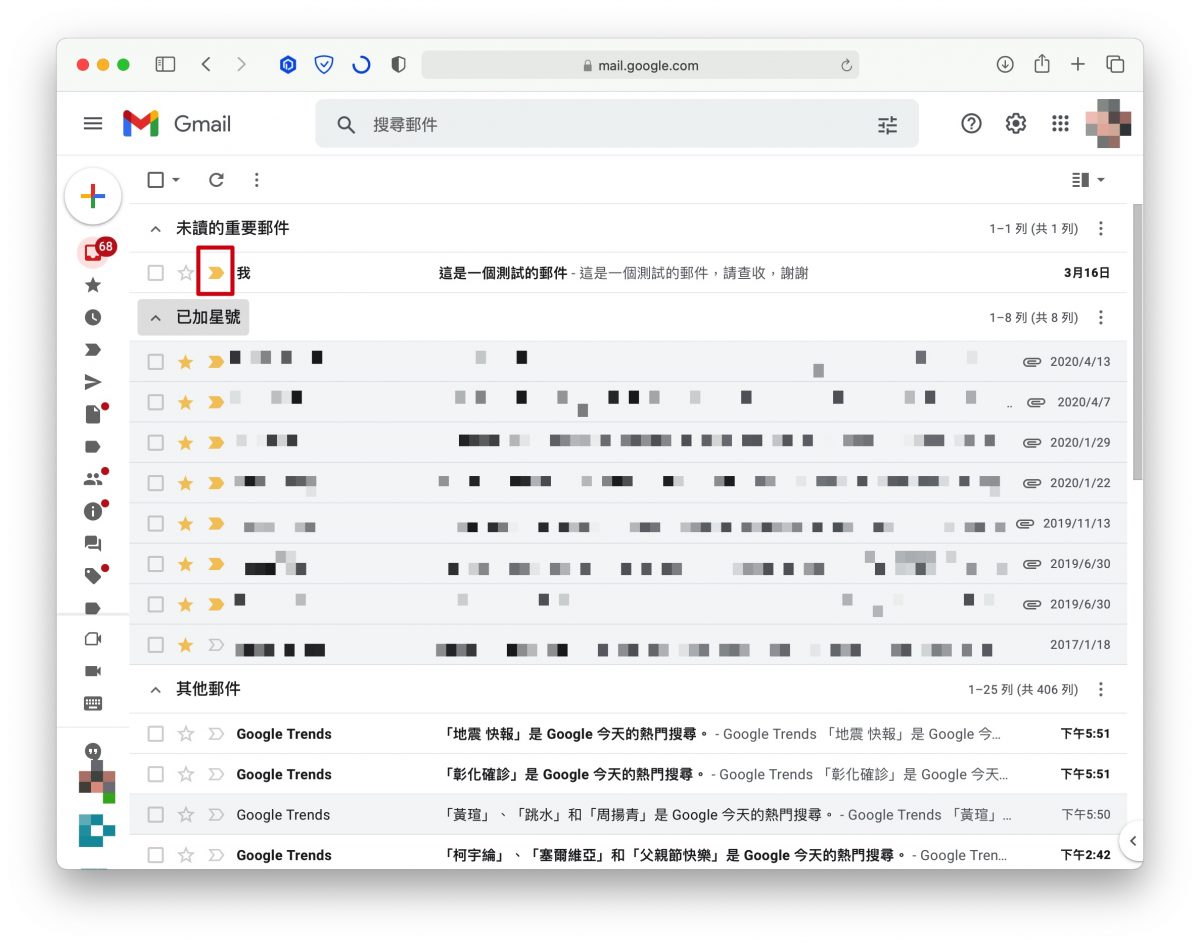Unstar the 2020/4/7 mail

click(185, 402)
